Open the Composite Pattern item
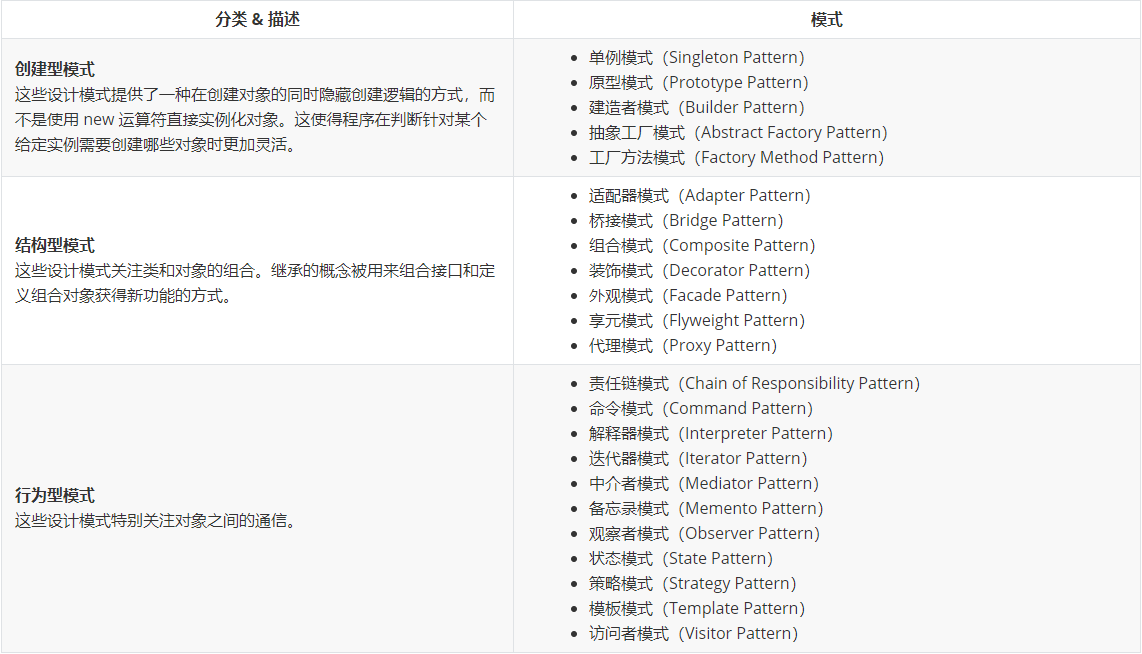Screen dimensions: 1142x654 tap(701, 246)
